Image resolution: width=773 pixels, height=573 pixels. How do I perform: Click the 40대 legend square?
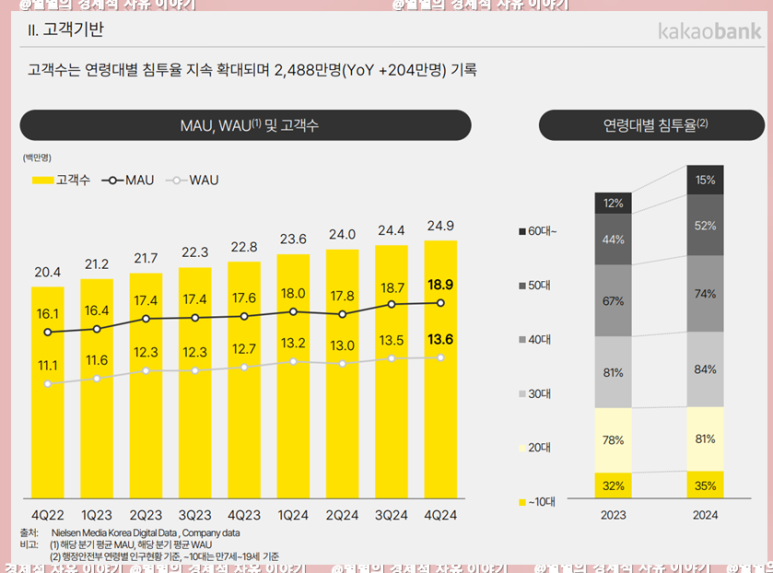522,340
